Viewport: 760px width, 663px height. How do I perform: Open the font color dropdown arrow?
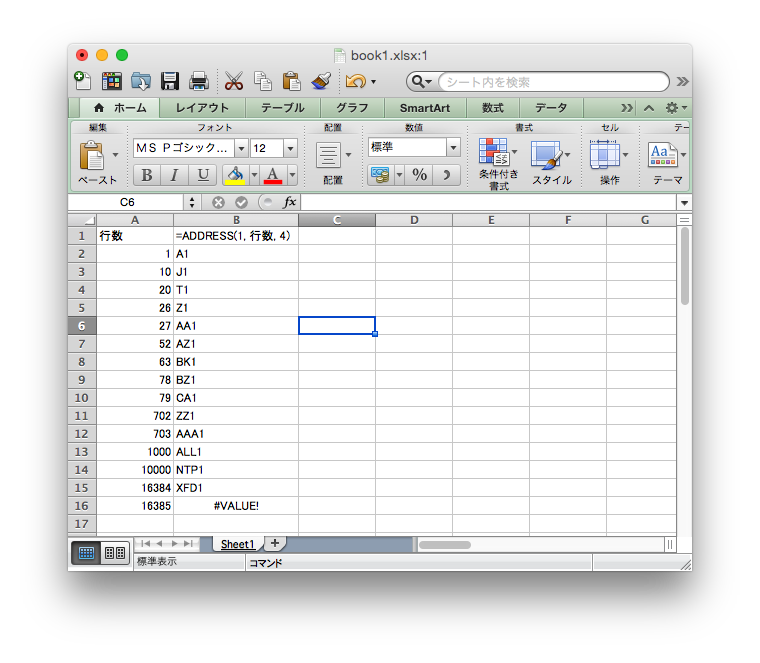[x=292, y=175]
